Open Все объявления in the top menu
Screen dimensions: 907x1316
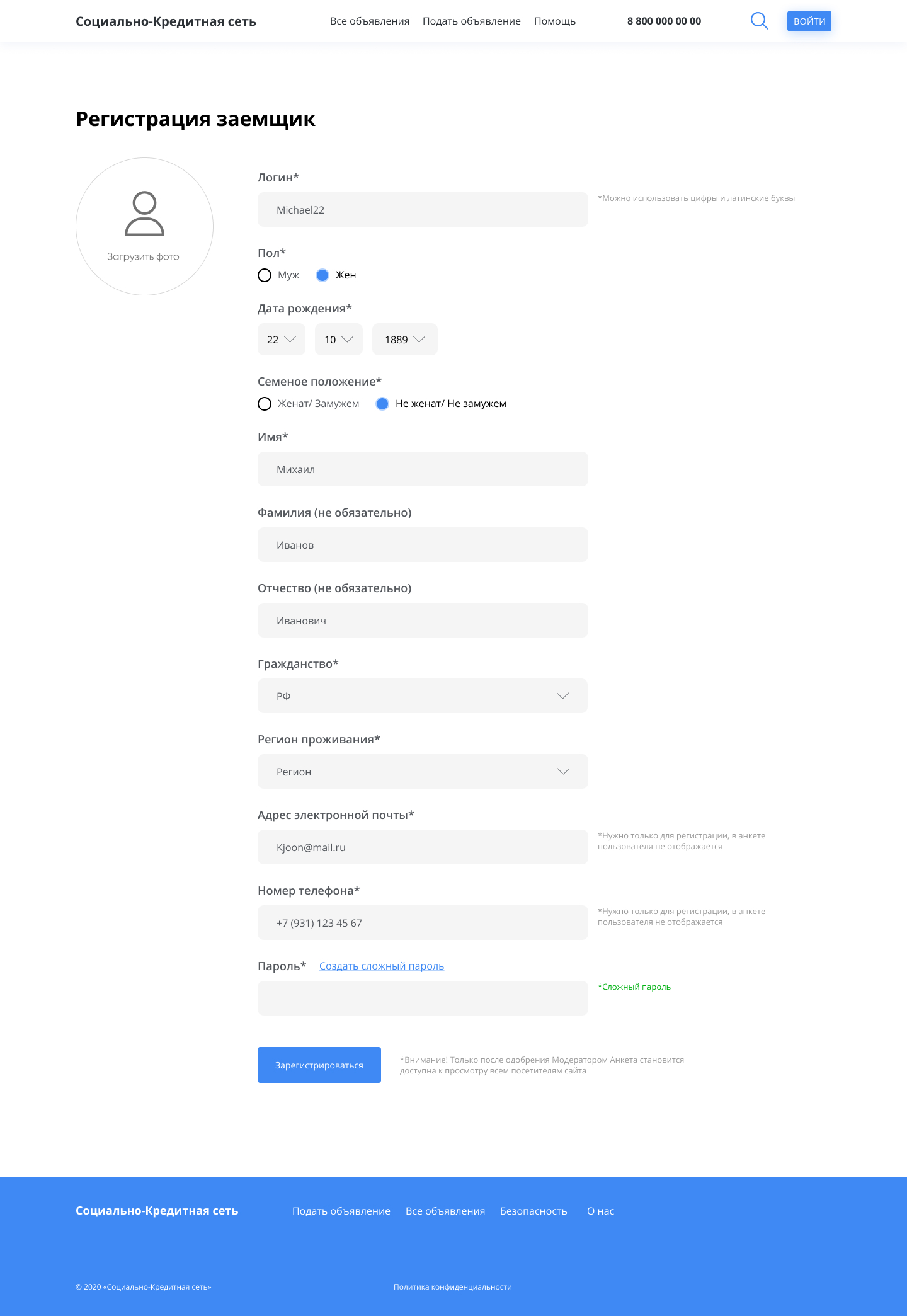point(370,21)
